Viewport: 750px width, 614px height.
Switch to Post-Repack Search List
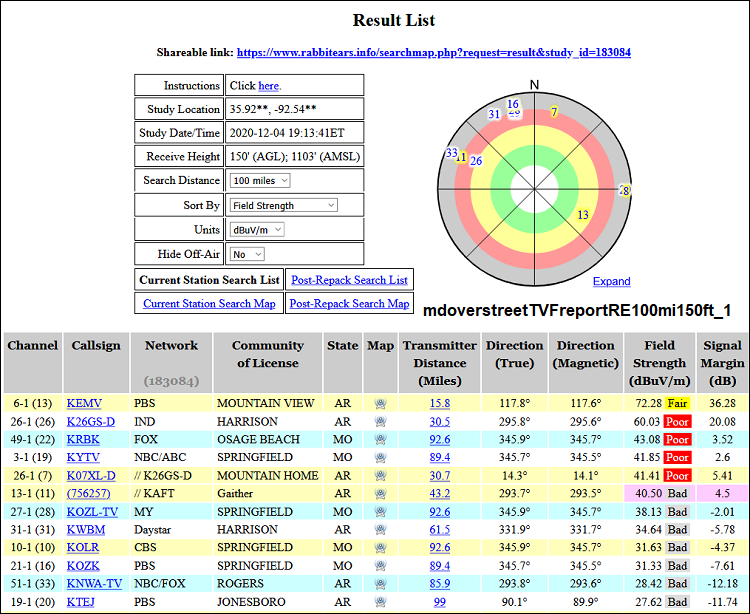(348, 280)
